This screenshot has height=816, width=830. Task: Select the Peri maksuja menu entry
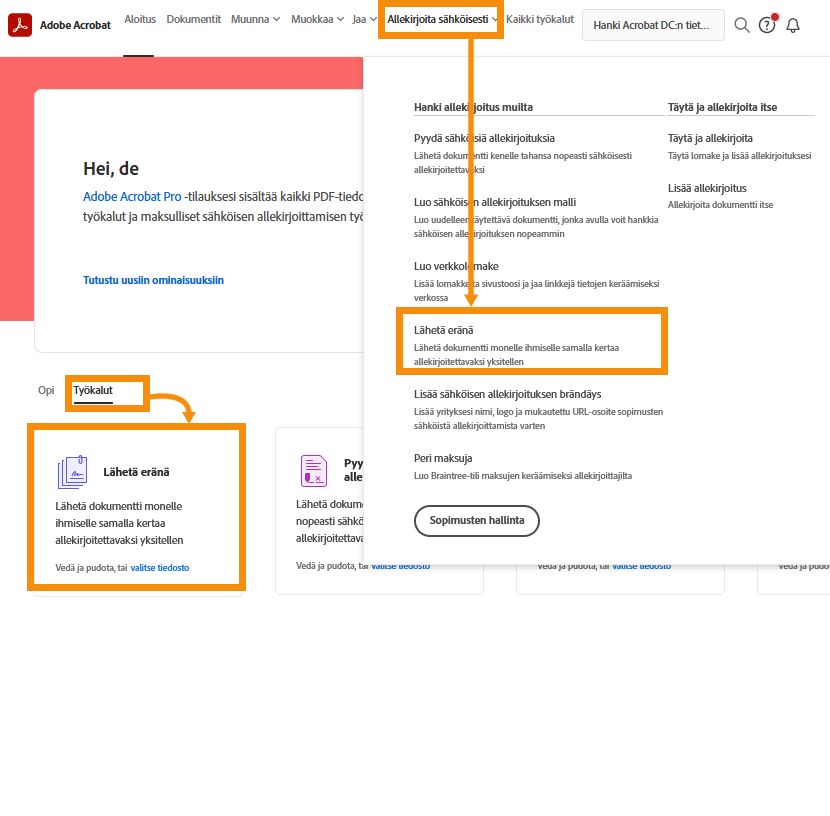coord(443,459)
